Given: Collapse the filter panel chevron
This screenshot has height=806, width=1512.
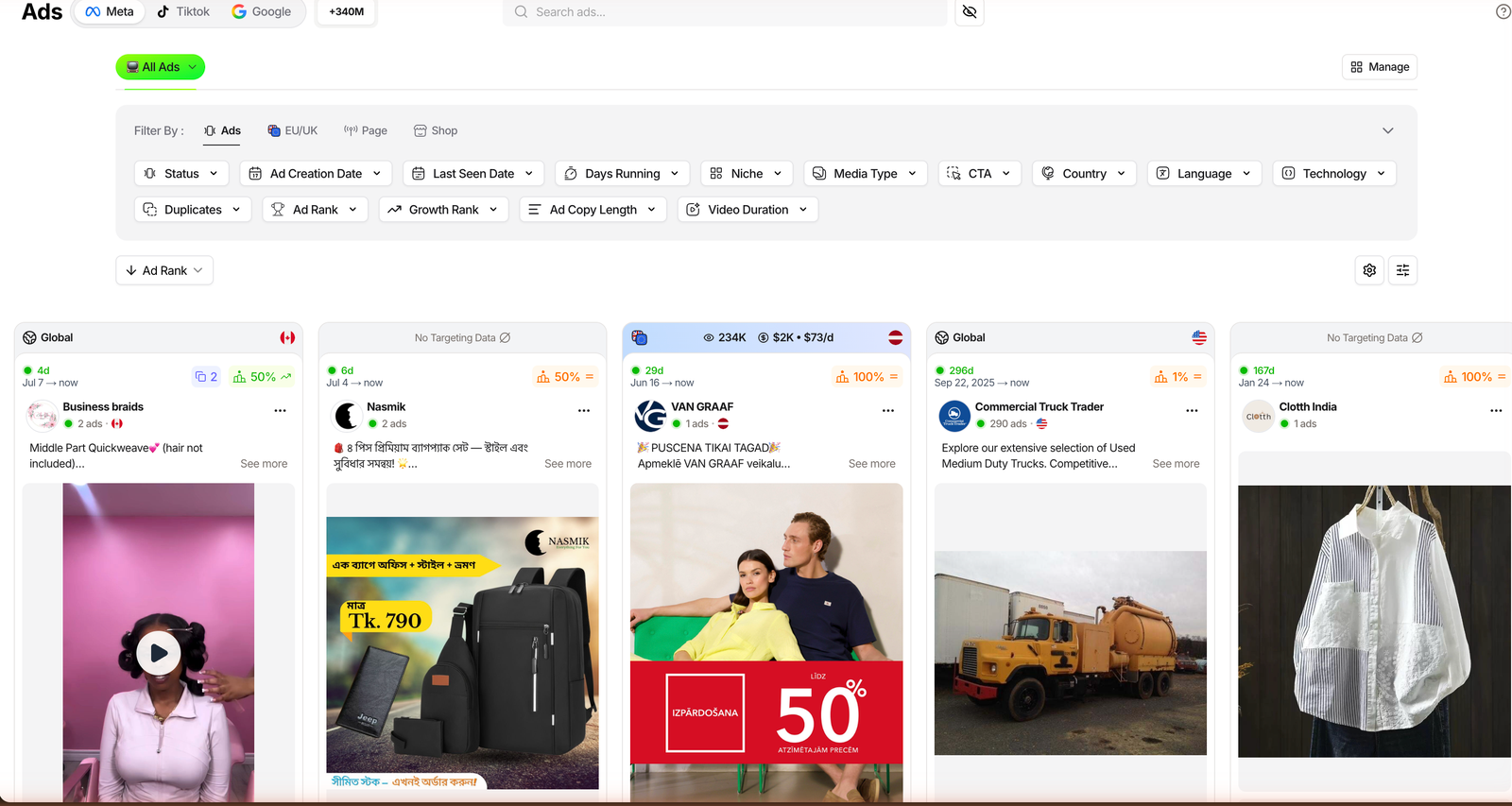Looking at the screenshot, I should 1387,130.
